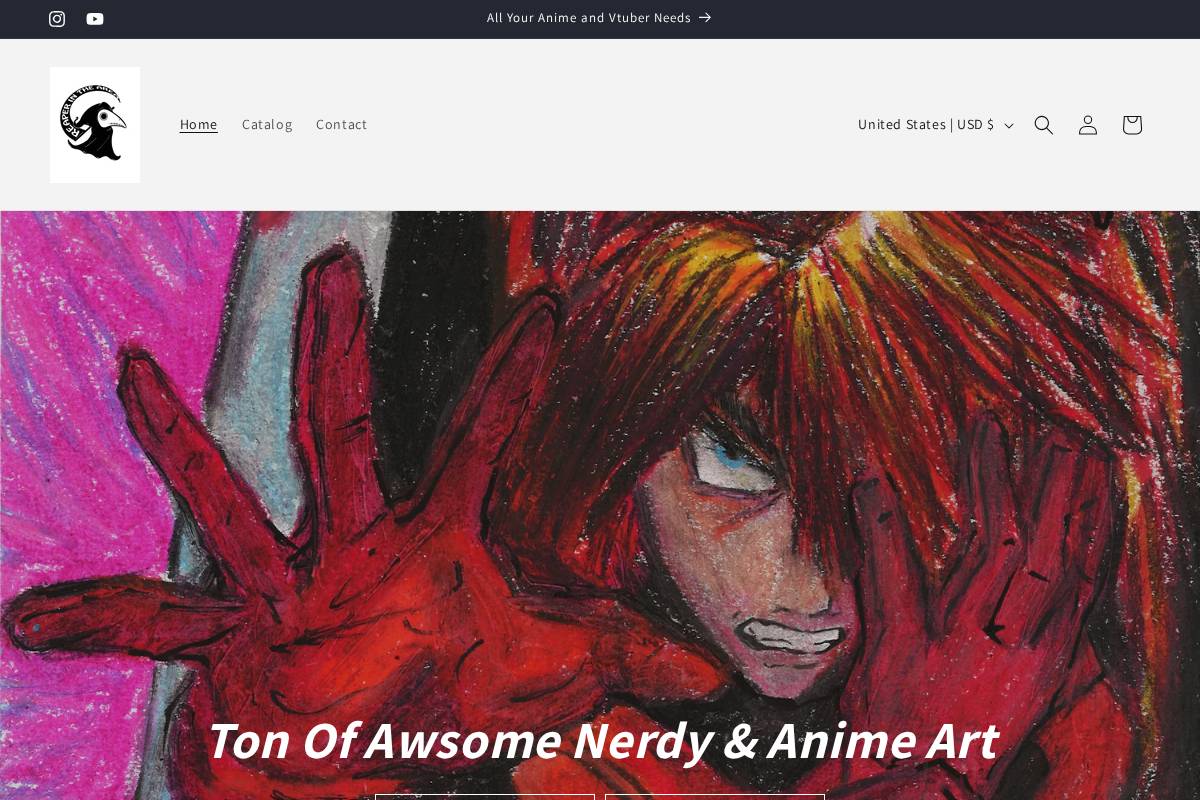
Task: Click the announcement banner arrow icon
Action: pos(705,17)
